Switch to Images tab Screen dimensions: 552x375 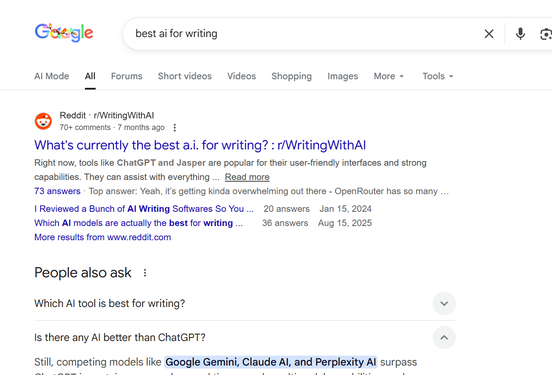[343, 76]
